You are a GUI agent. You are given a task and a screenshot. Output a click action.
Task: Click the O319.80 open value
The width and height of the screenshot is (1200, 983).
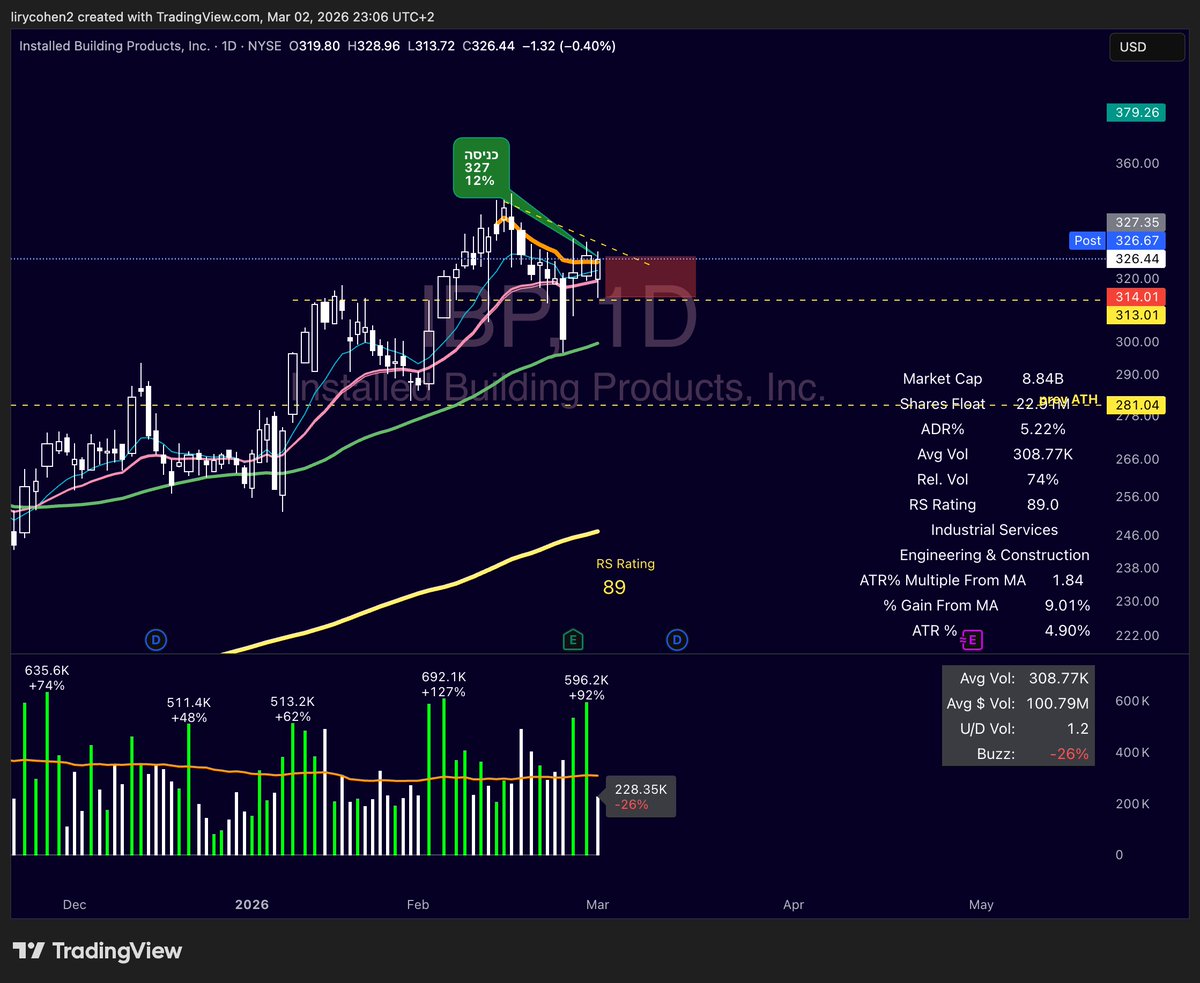314,46
